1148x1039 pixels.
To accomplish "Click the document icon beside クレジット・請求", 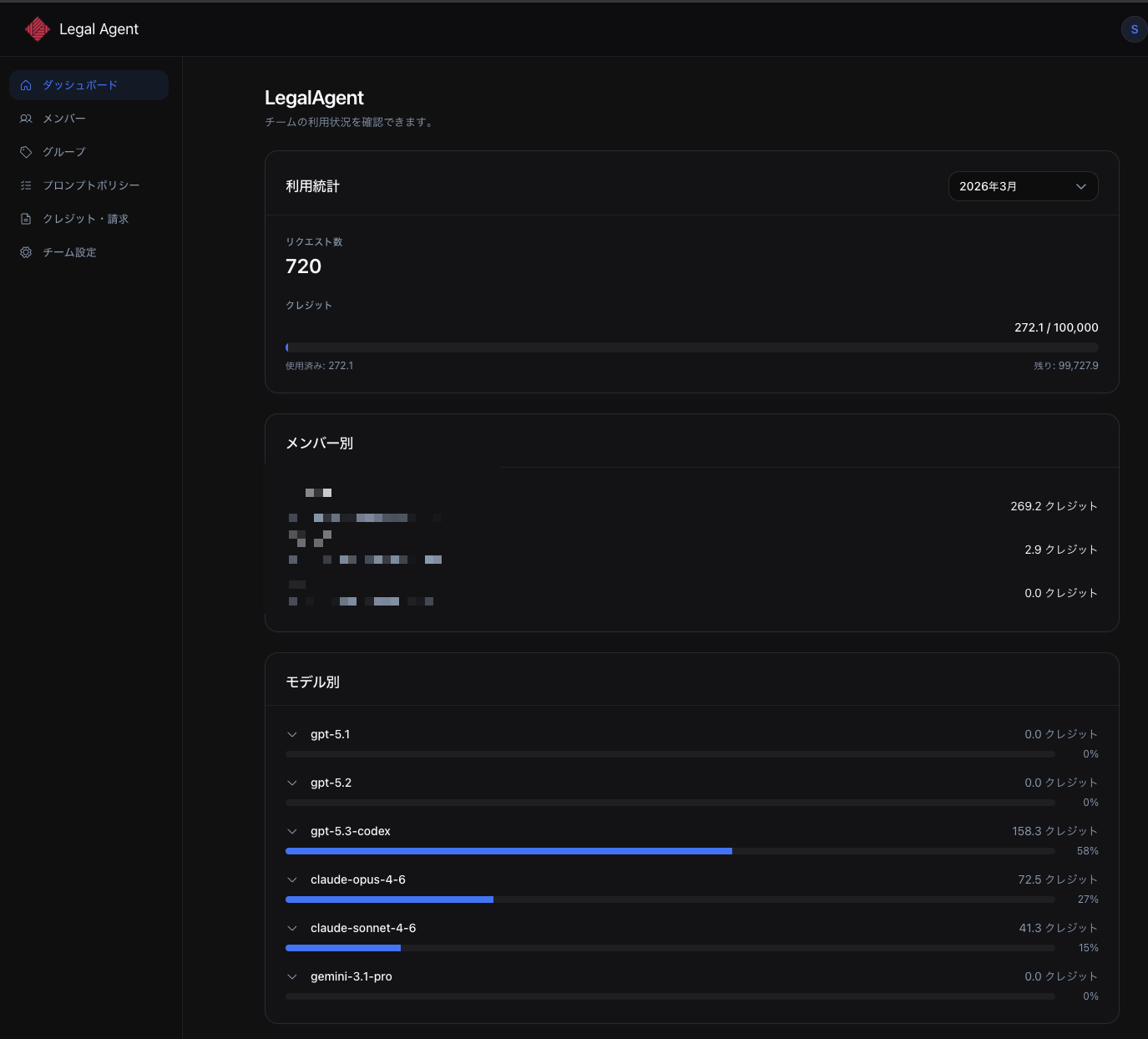I will pos(26,219).
